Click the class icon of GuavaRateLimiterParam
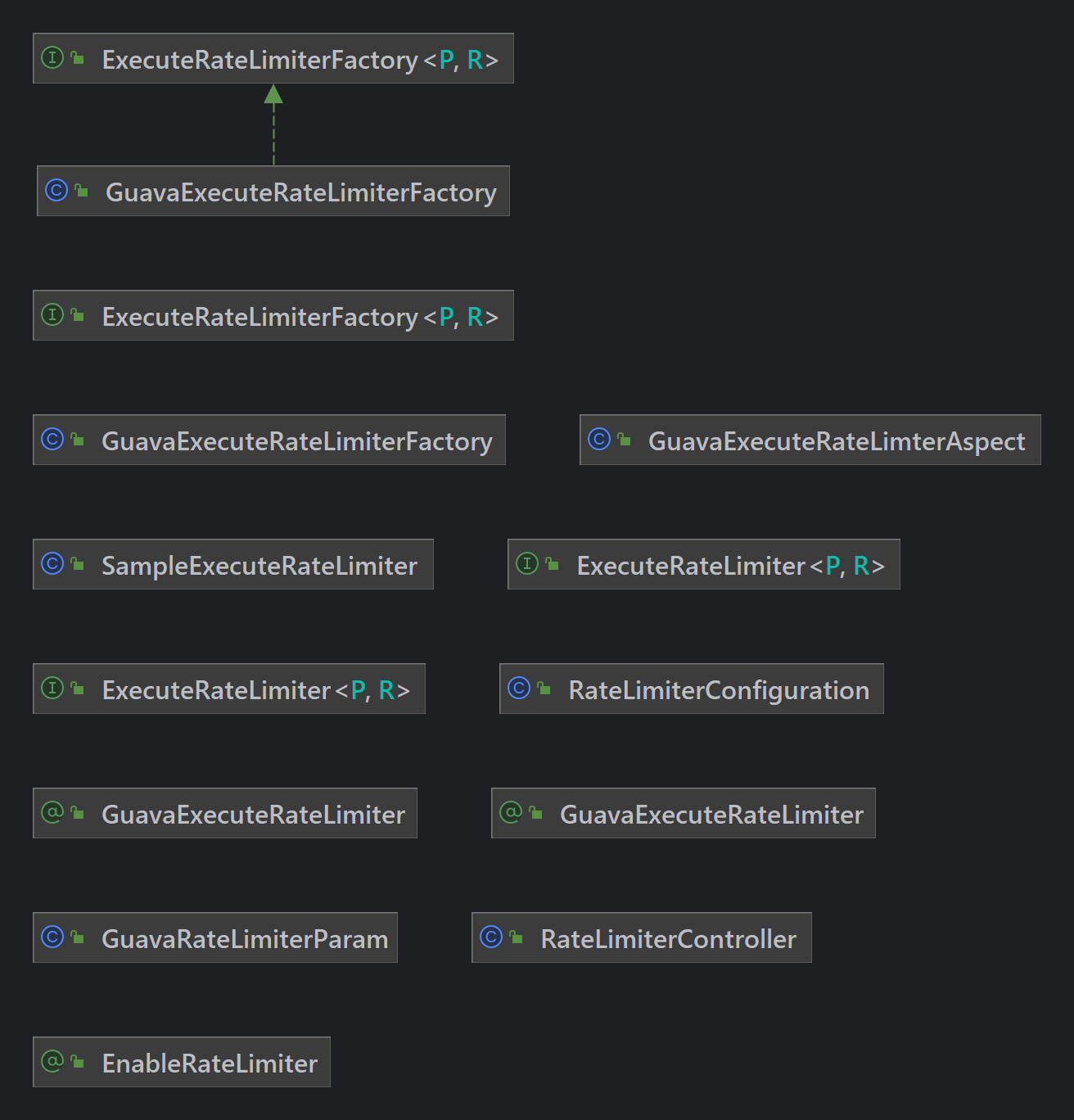 (52, 937)
